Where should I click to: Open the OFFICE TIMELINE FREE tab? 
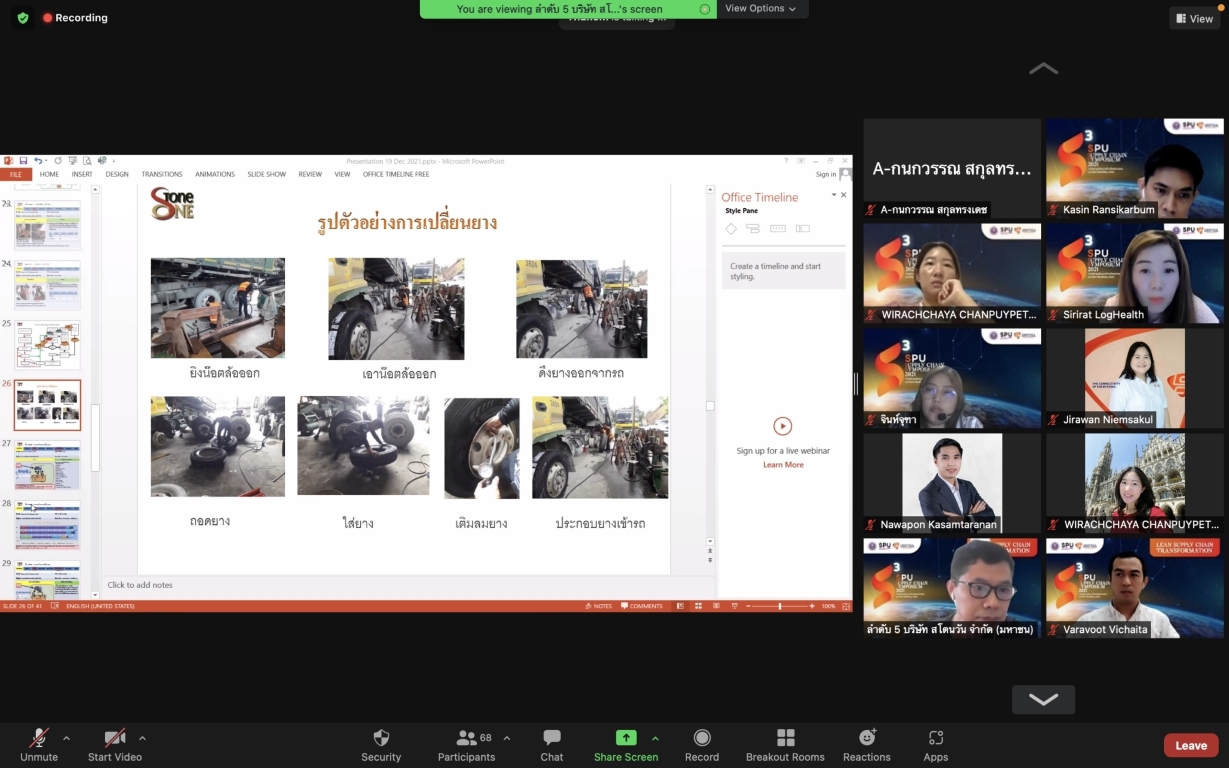(396, 174)
